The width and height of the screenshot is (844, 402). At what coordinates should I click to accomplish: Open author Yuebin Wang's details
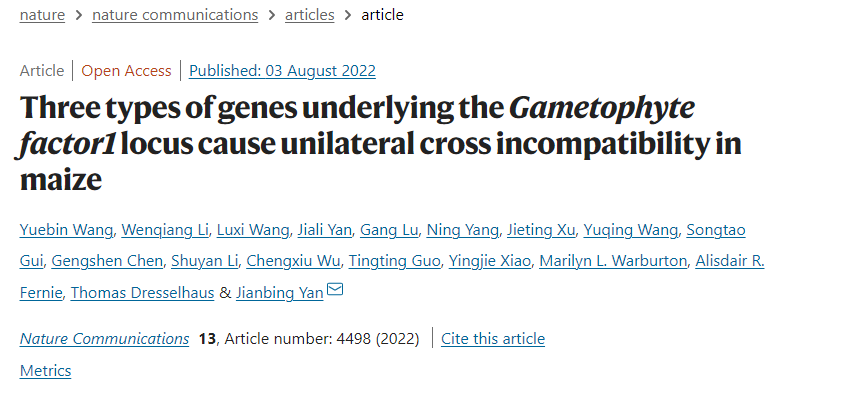(x=66, y=230)
